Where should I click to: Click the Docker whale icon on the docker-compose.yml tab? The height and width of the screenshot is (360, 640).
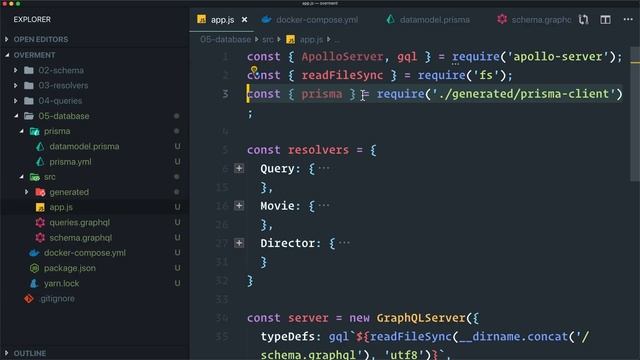266,19
